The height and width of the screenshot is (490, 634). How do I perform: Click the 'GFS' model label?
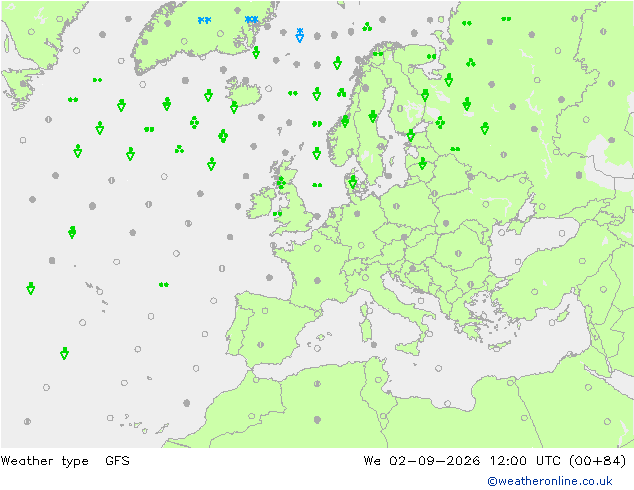117,461
